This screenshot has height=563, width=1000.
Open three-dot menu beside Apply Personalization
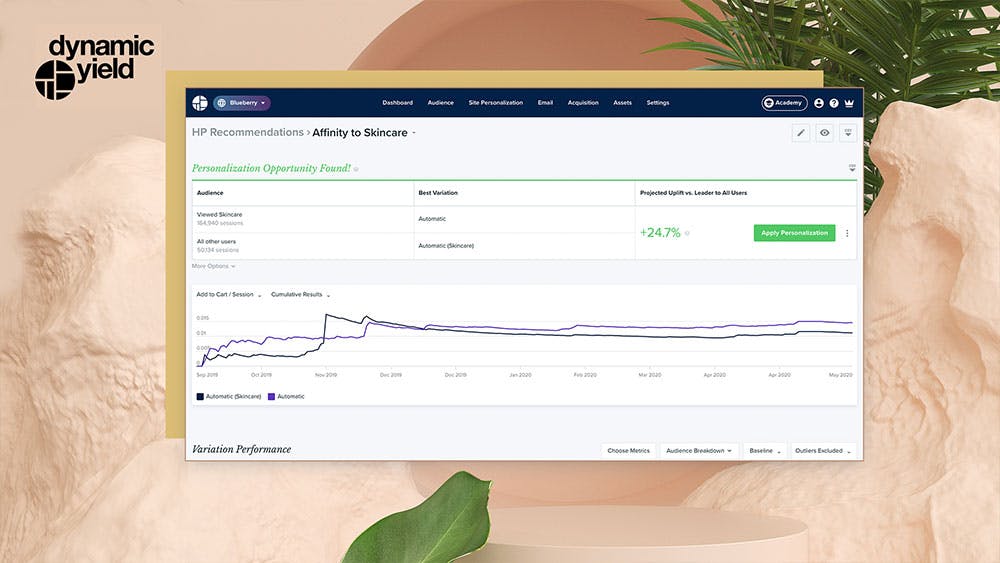pyautogui.click(x=847, y=233)
